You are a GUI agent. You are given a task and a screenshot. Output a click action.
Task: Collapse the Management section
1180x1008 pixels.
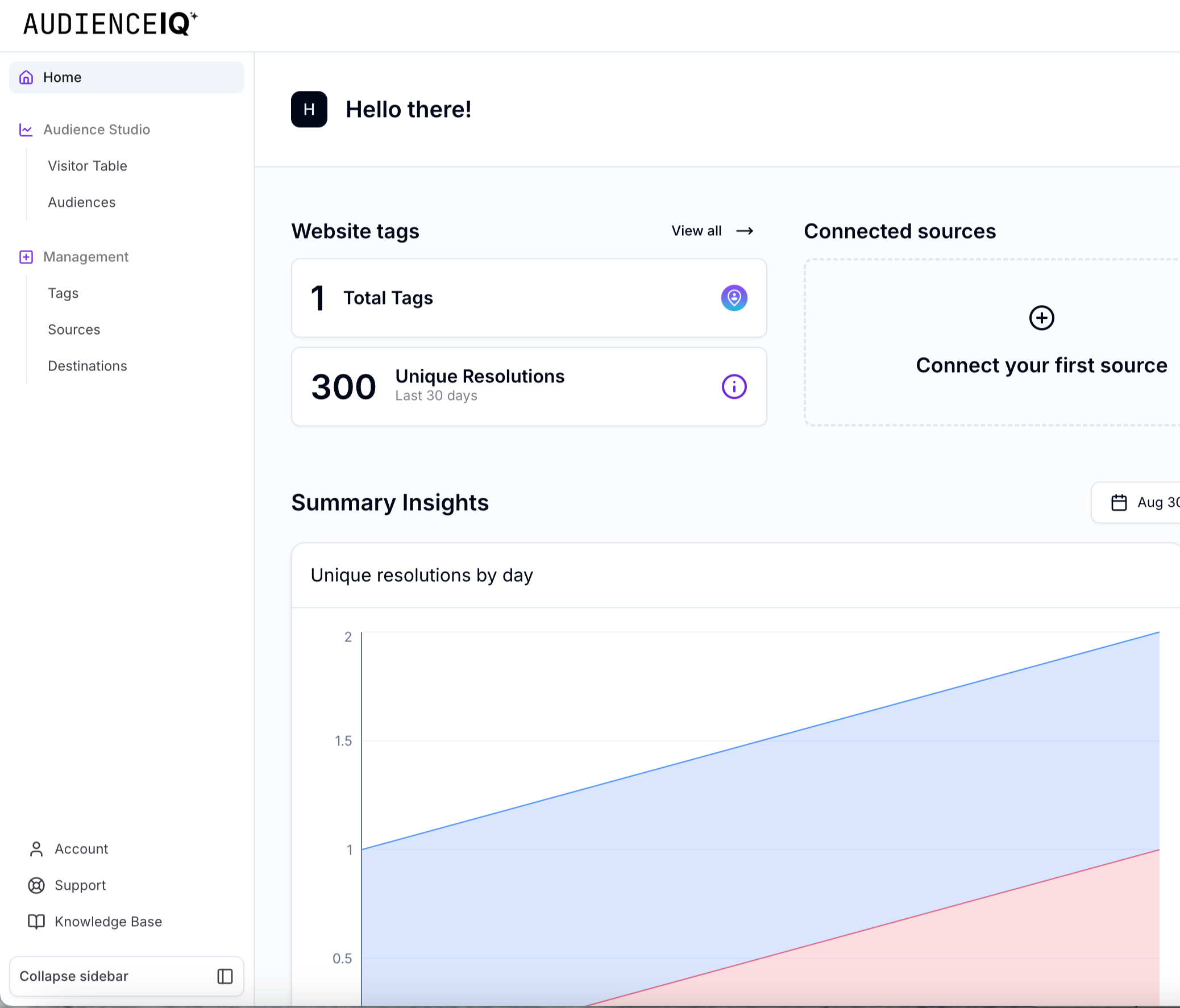(x=86, y=257)
